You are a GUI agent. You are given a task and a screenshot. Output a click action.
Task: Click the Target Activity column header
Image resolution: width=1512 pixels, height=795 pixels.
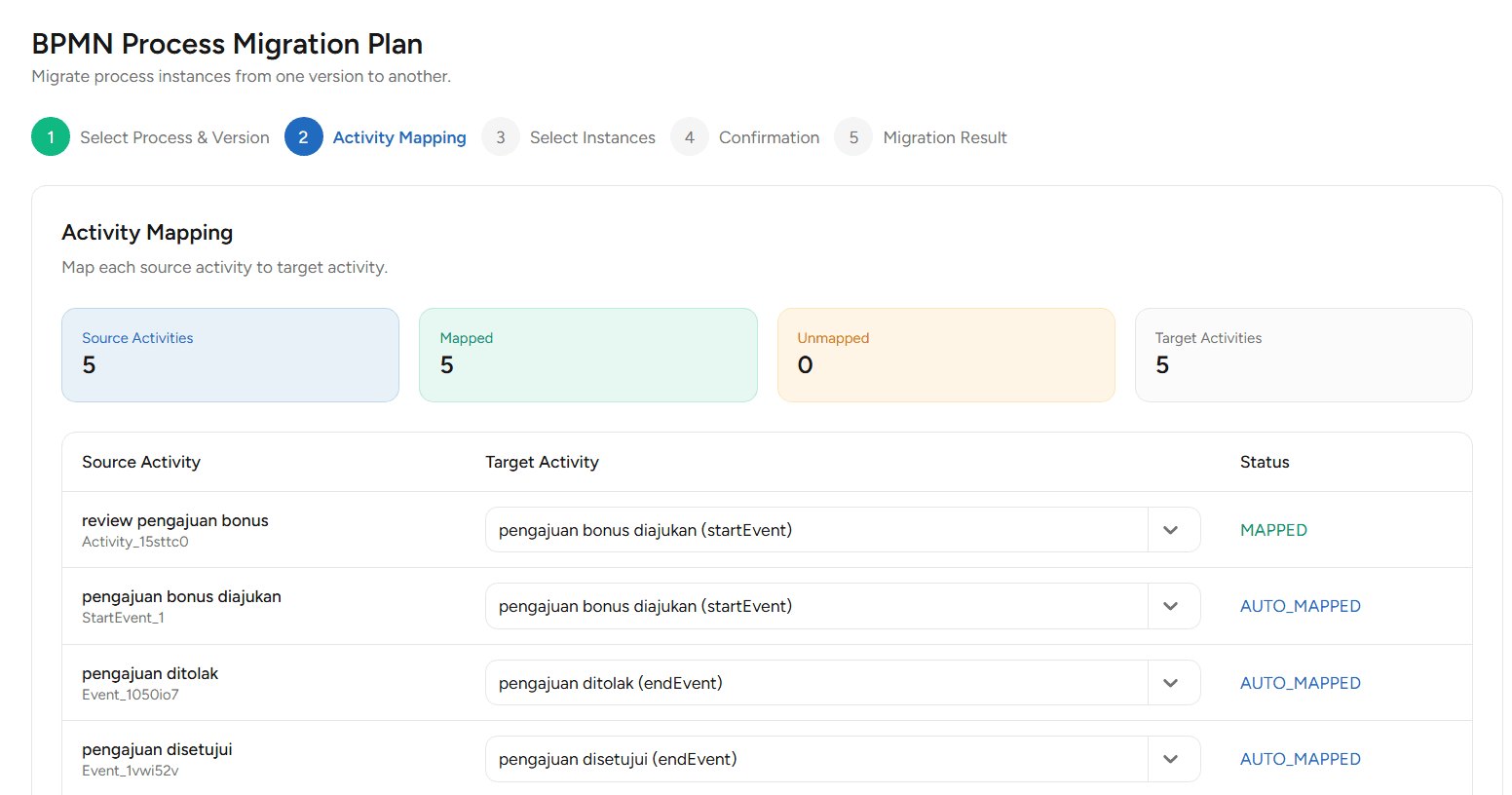pyautogui.click(x=542, y=462)
